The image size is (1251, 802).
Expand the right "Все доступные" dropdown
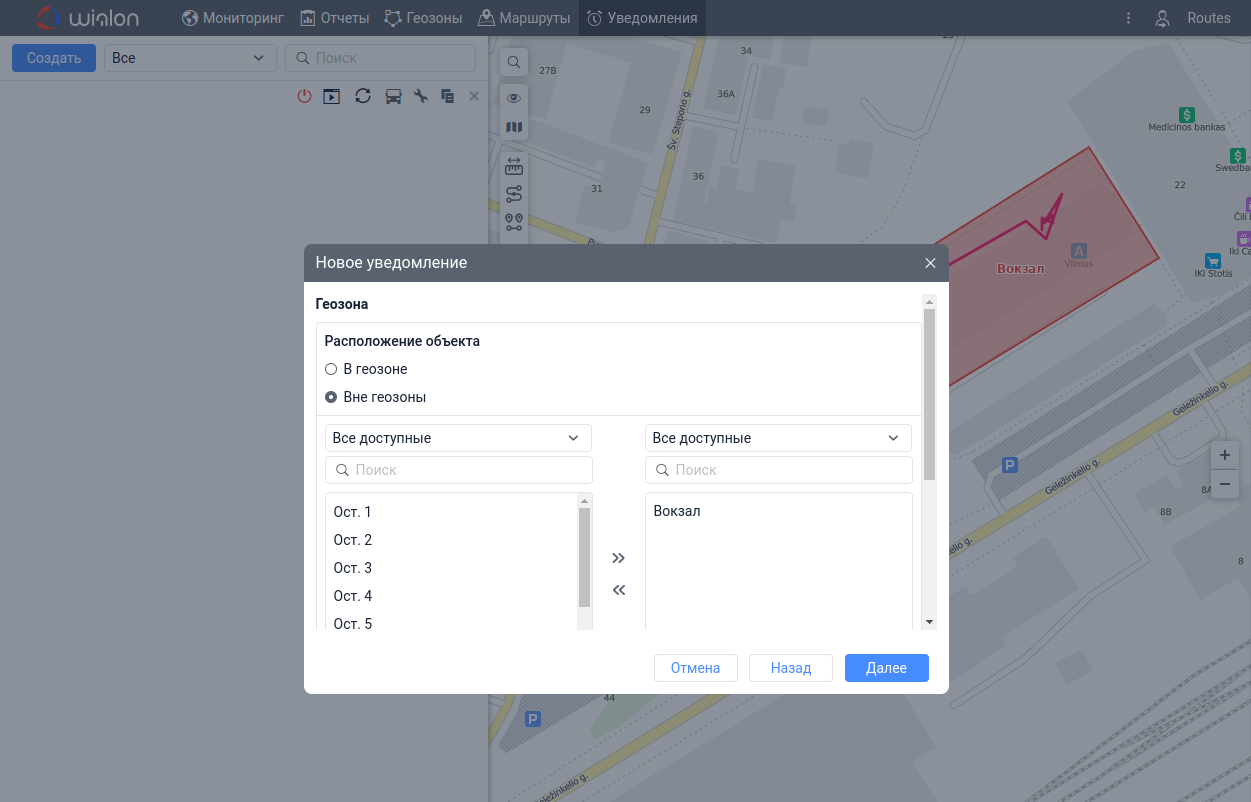[x=778, y=438]
